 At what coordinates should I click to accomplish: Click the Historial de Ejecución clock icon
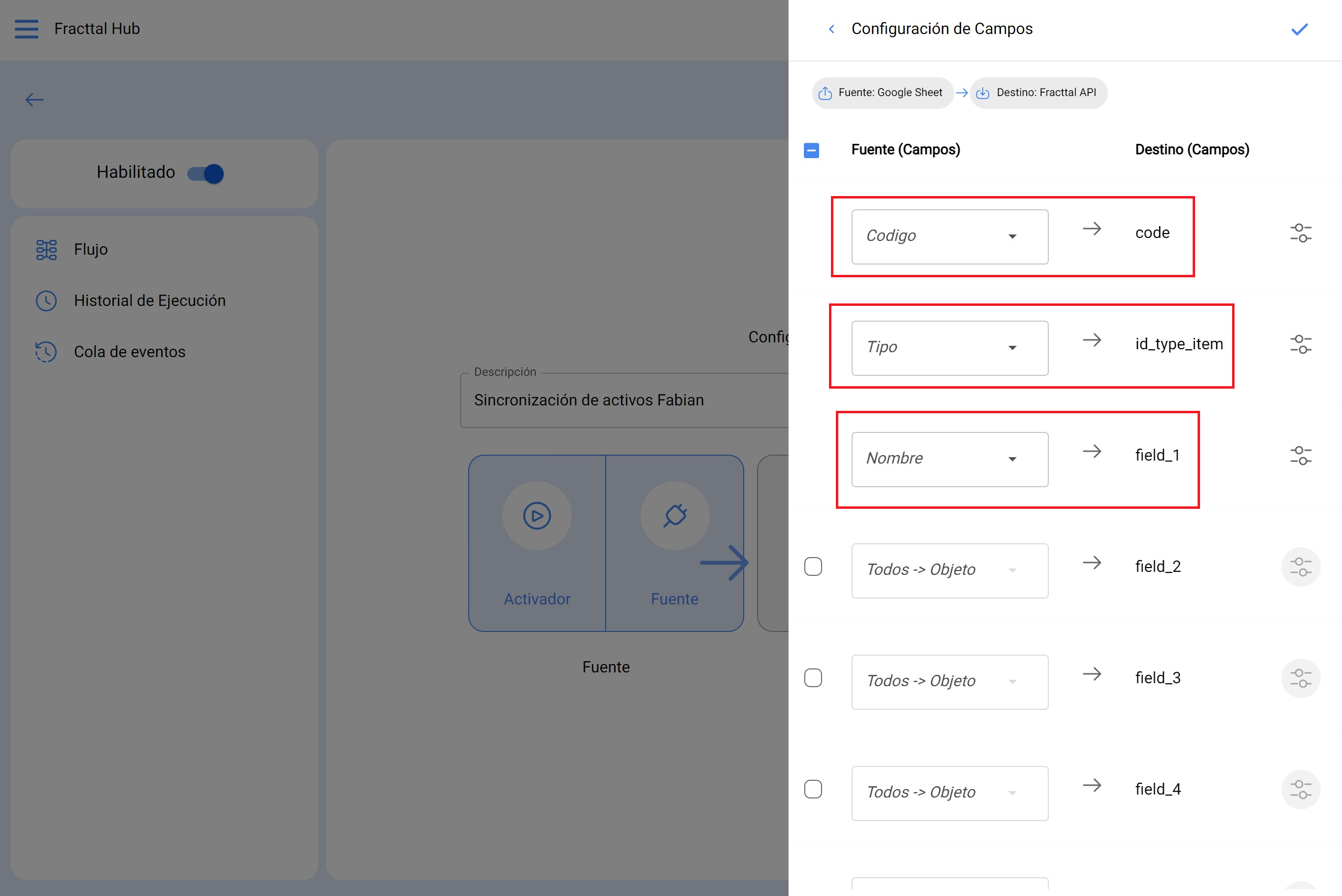pos(46,300)
